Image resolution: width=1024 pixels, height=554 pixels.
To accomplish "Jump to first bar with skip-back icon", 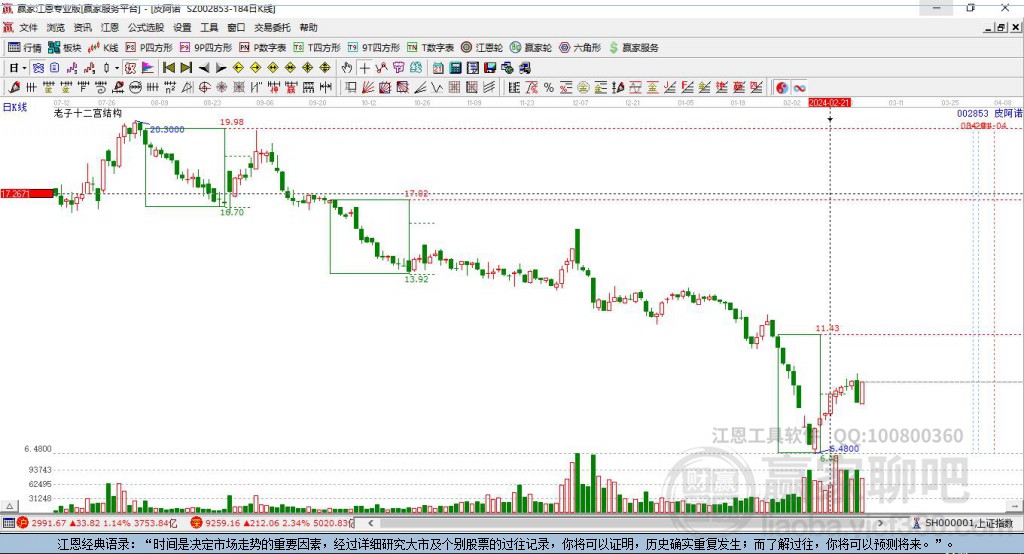I will [168, 68].
